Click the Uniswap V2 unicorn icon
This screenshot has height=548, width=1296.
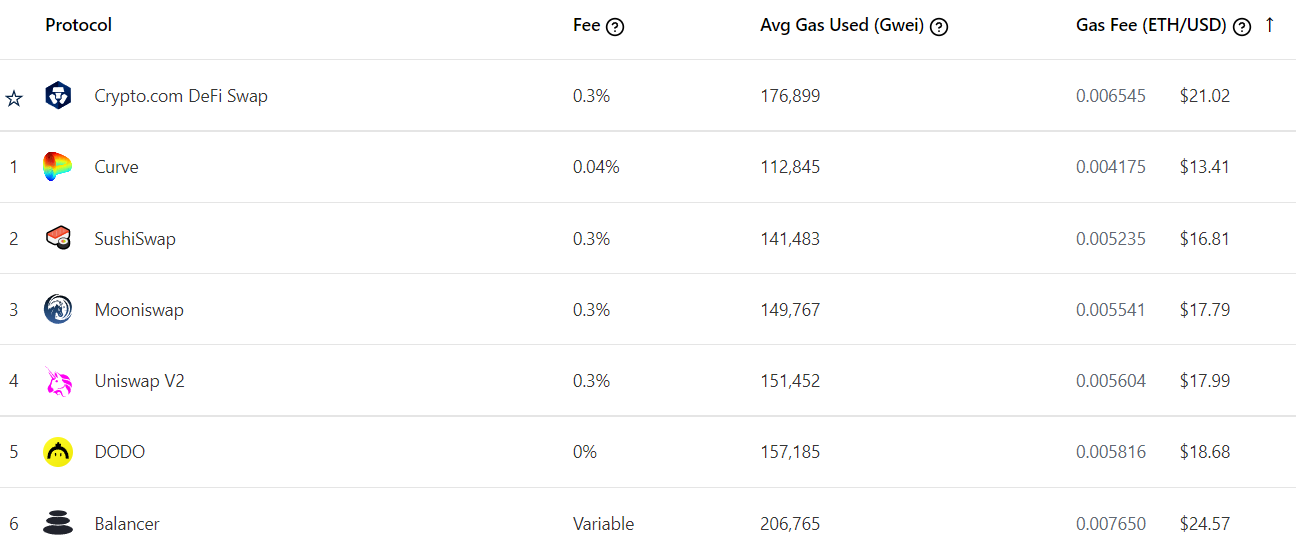58,381
